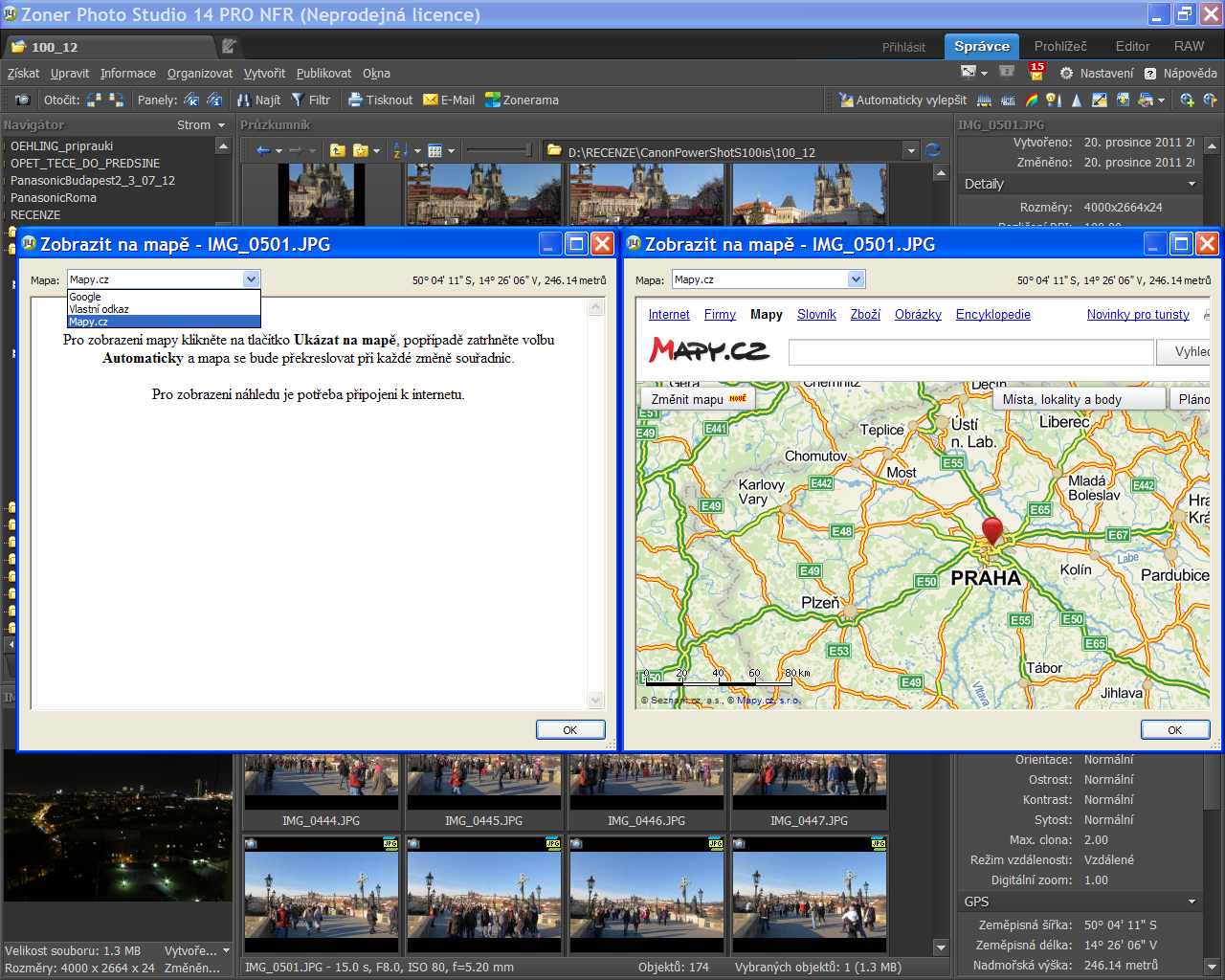
Task: Open the Filtr filter tool
Action: [x=310, y=100]
